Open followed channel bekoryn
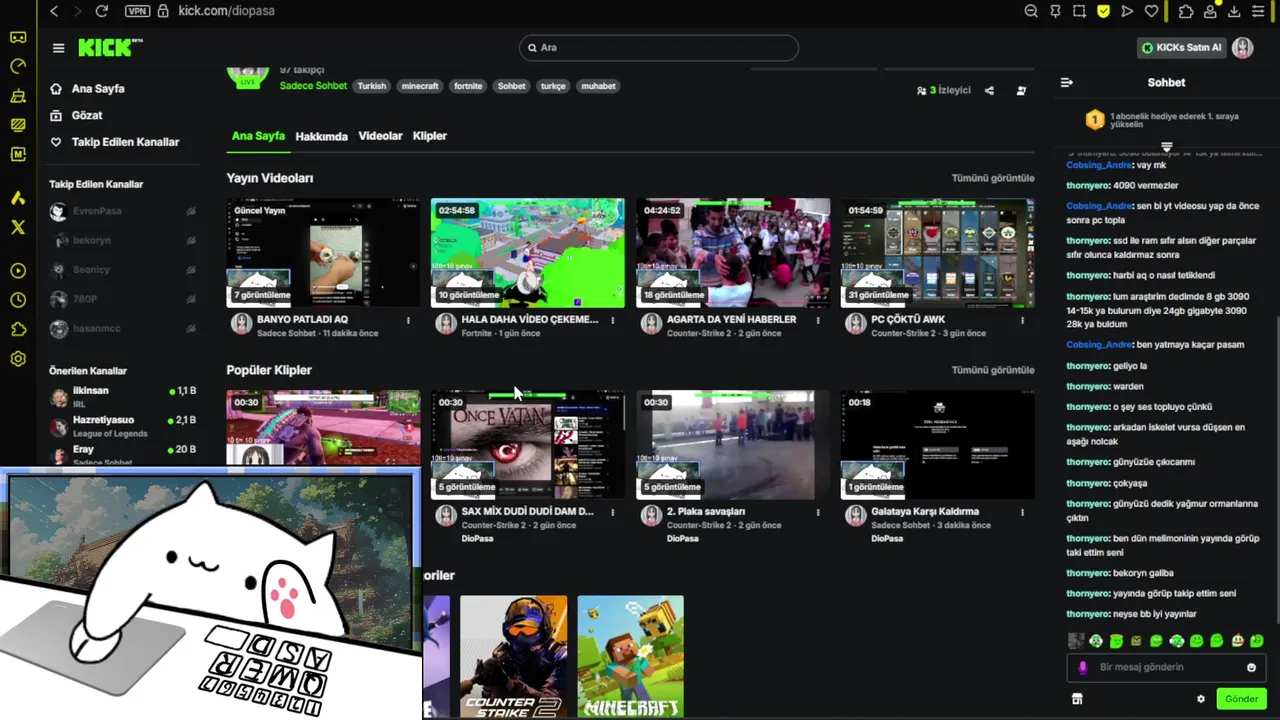Screen dimensions: 1280x720 (122, 241)
